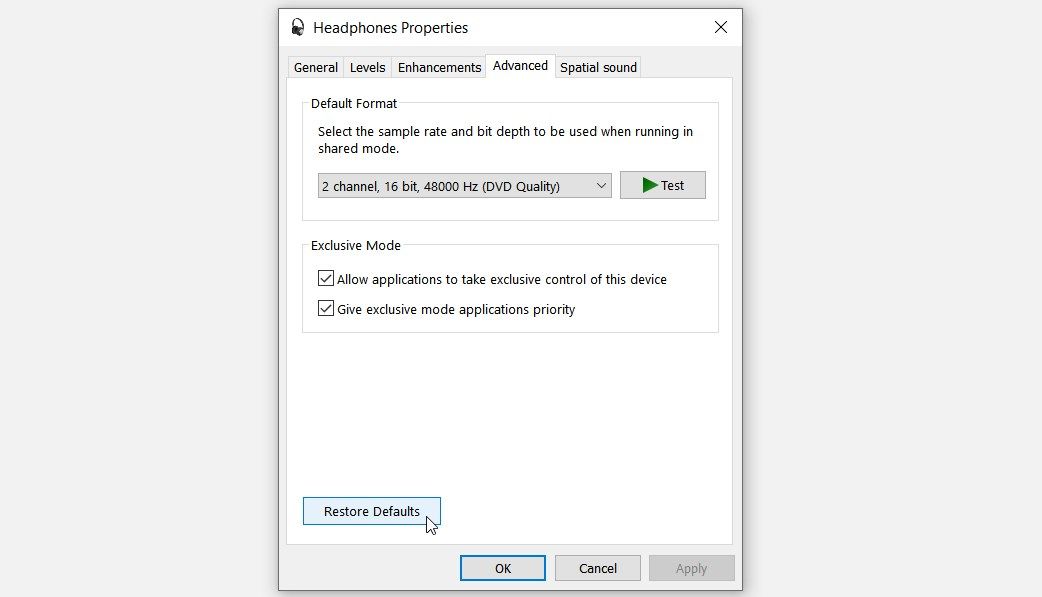This screenshot has height=597, width=1042.
Task: Click the headphones icon in the title bar
Action: [x=298, y=27]
